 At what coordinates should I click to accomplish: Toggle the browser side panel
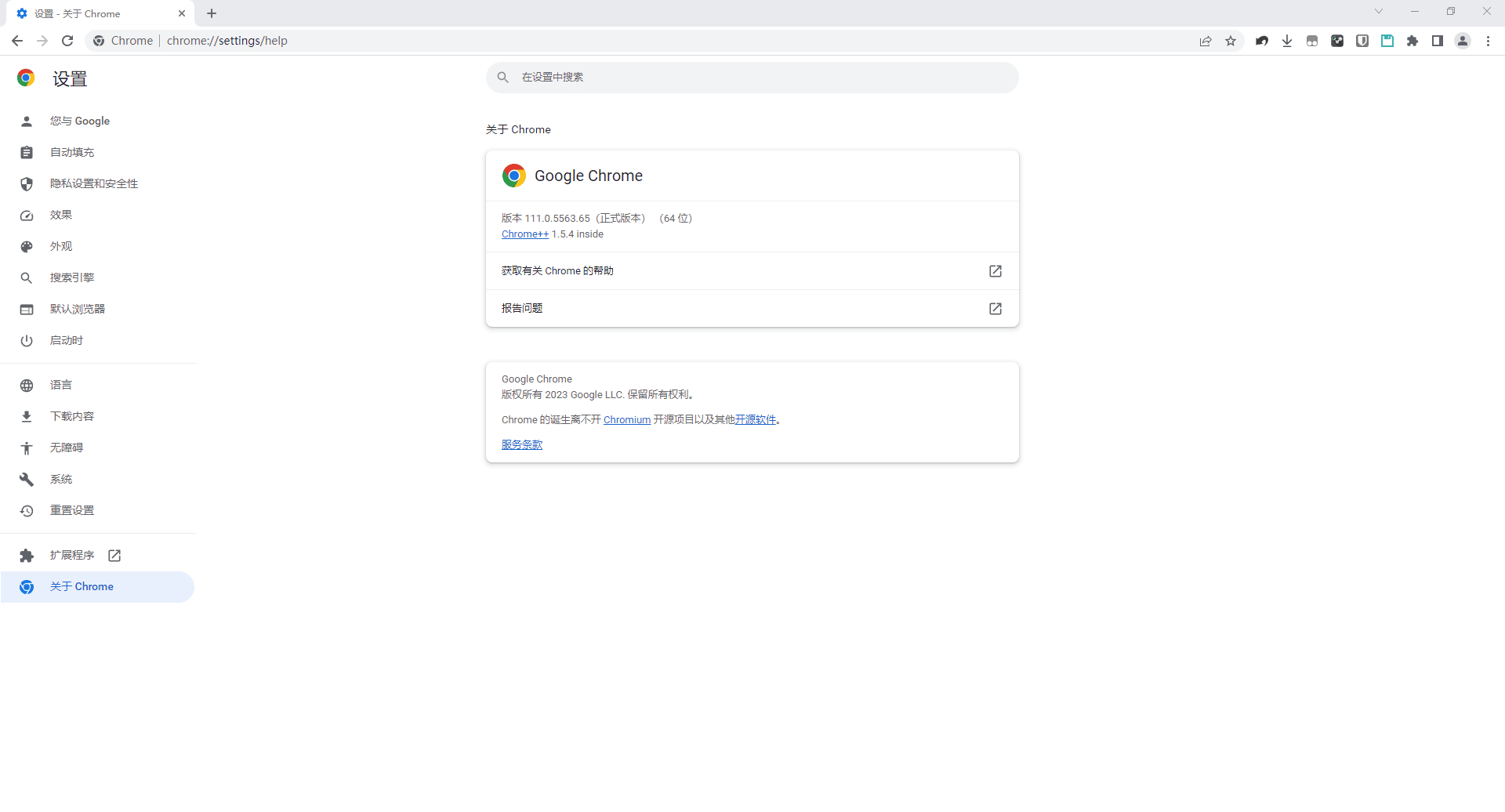[x=1438, y=41]
